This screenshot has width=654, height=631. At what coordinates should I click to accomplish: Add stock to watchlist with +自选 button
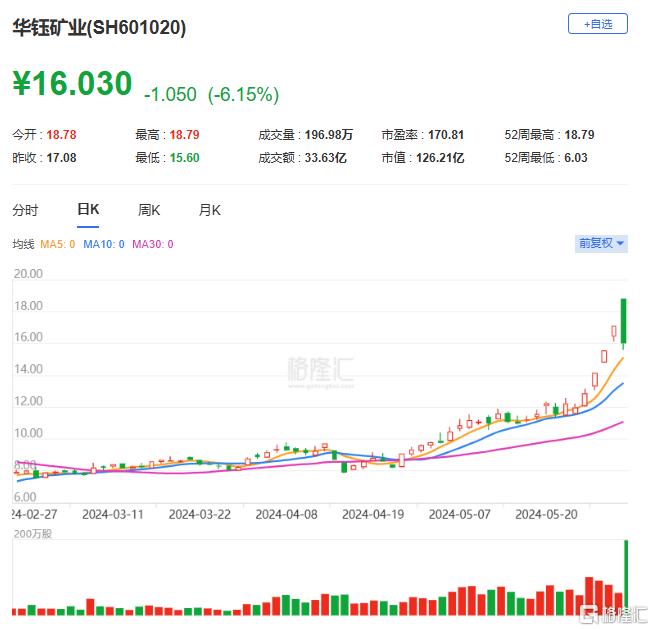pos(597,24)
